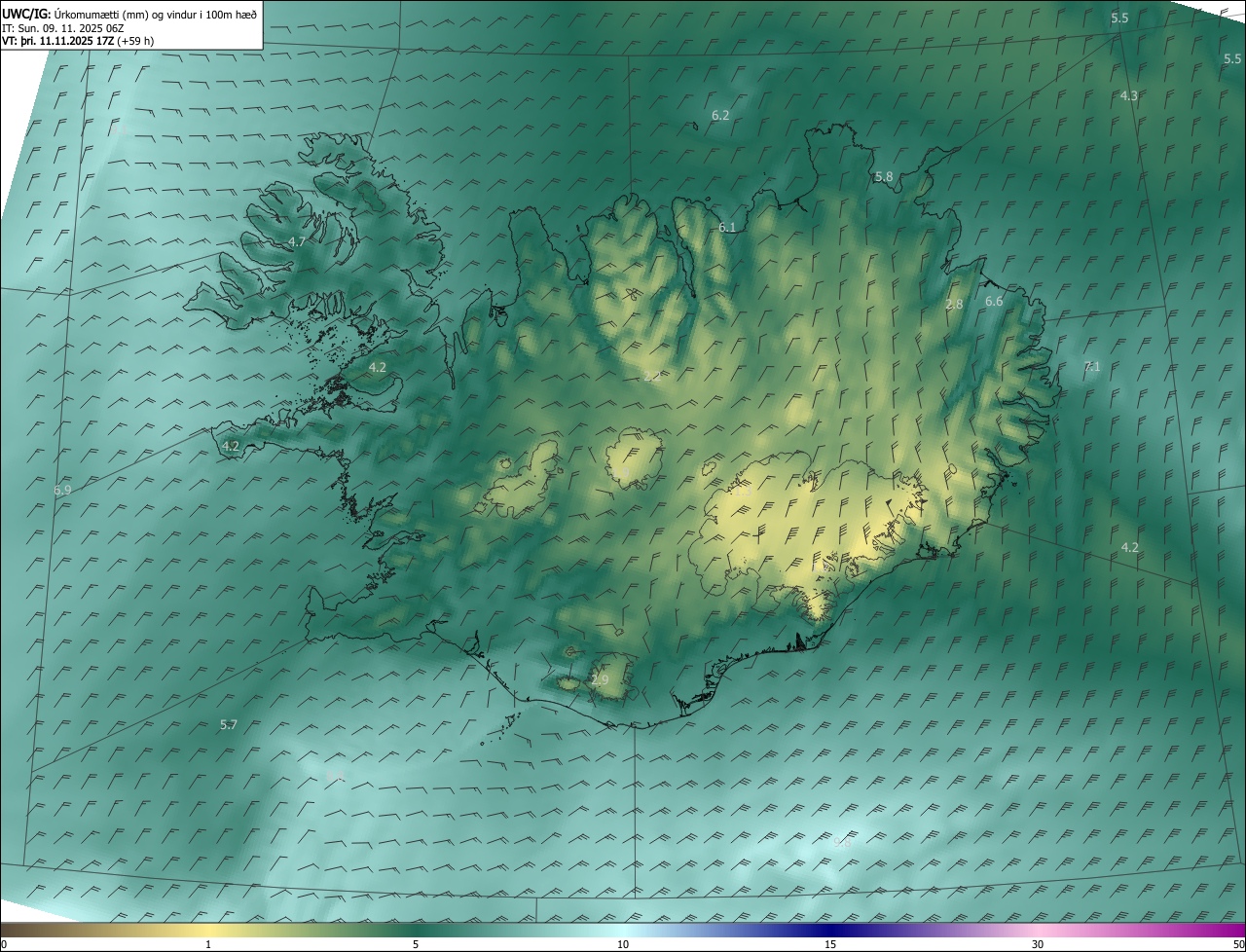Image resolution: width=1246 pixels, height=952 pixels.
Task: Select the IT: Sun. 09. 11. 2025 06Z line
Action: pyautogui.click(x=63, y=28)
